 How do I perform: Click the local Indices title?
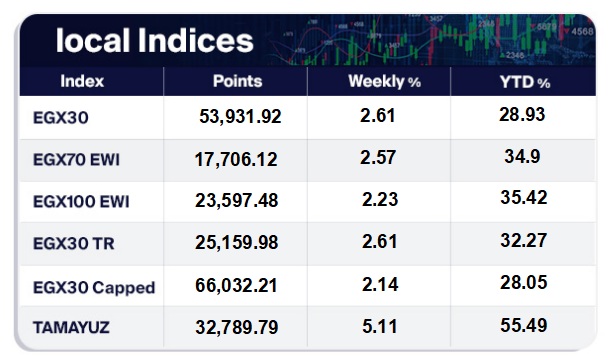[x=154, y=40]
